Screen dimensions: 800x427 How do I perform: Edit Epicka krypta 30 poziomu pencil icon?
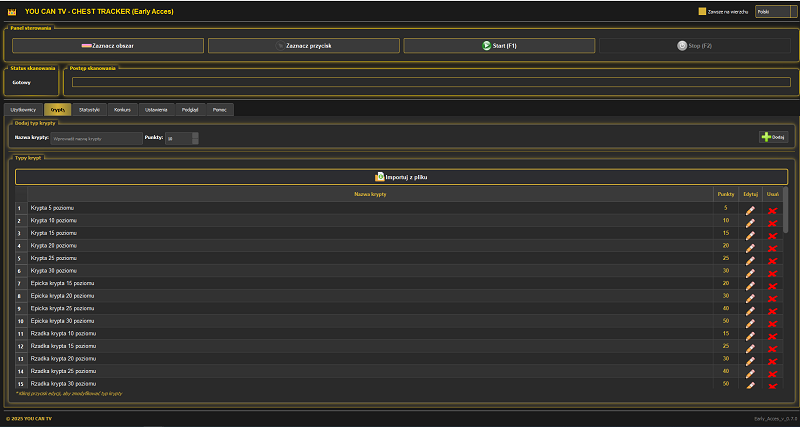[749, 323]
